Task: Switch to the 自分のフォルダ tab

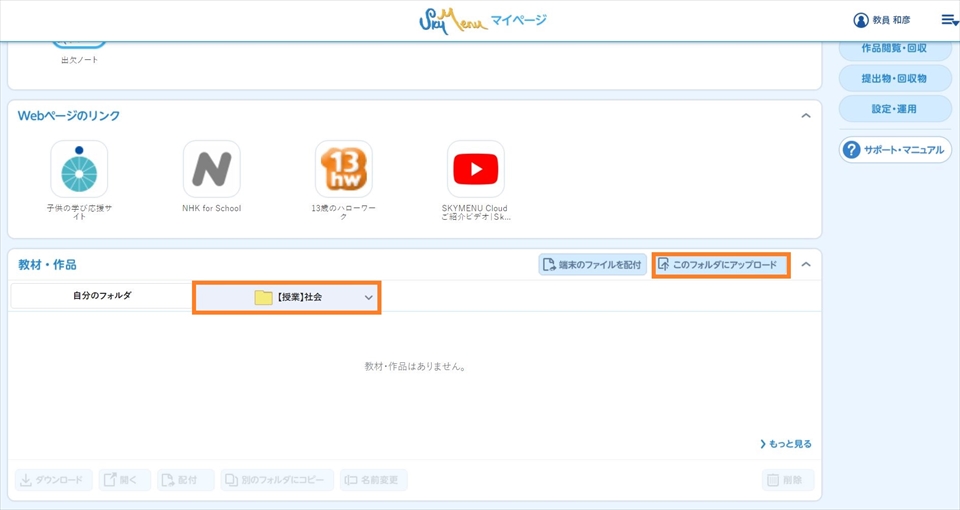Action: [101, 296]
